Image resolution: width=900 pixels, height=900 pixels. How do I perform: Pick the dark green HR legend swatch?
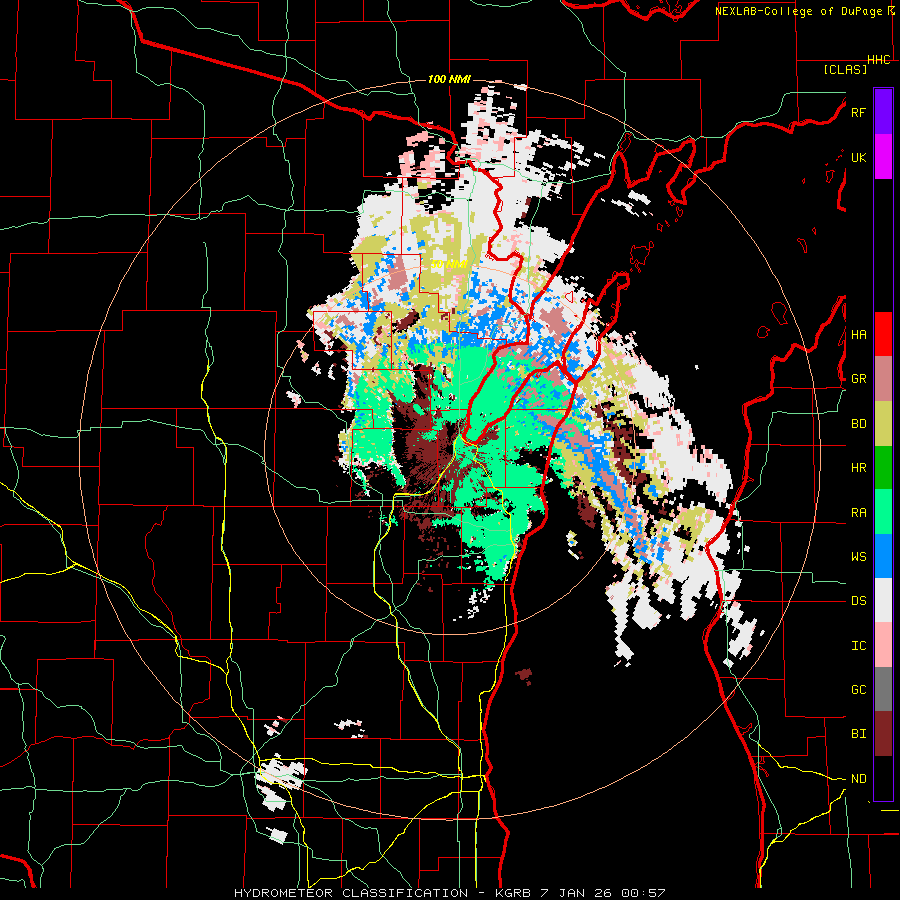pyautogui.click(x=883, y=468)
